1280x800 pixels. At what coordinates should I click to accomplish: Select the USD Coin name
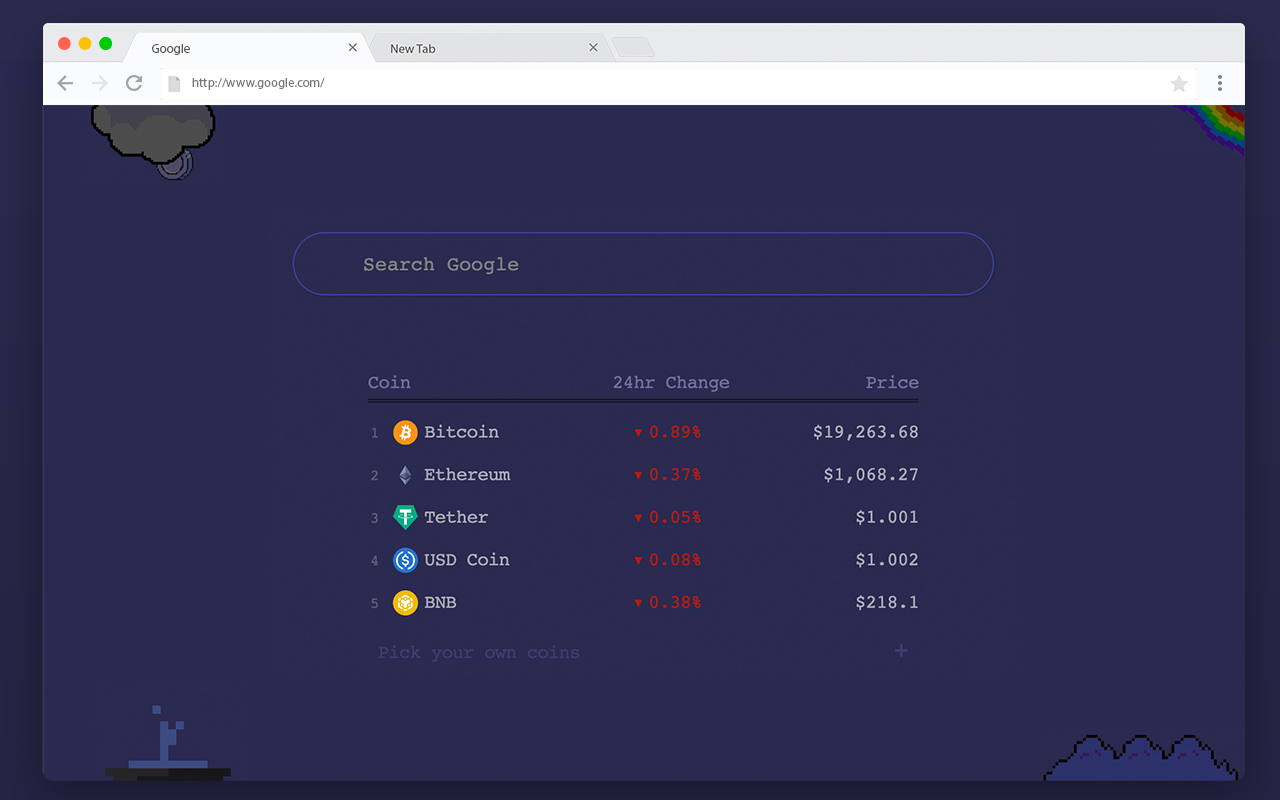(467, 560)
